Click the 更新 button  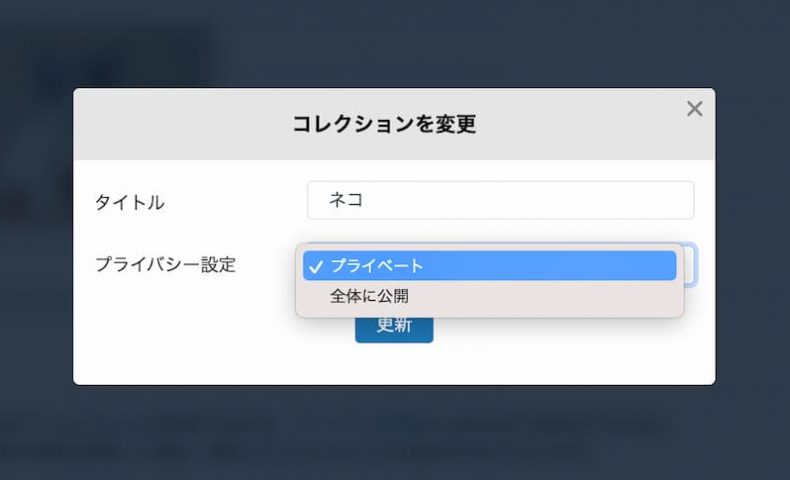394,327
